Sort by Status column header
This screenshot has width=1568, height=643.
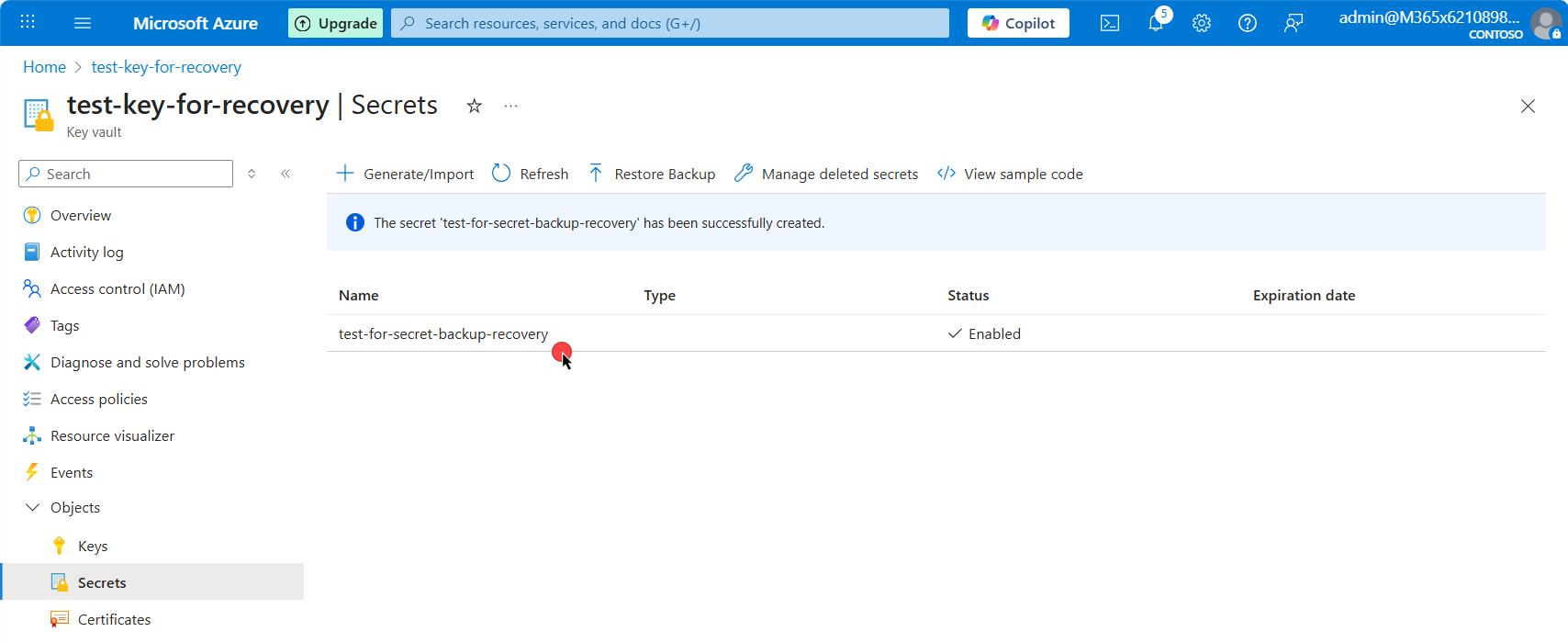tap(968, 295)
